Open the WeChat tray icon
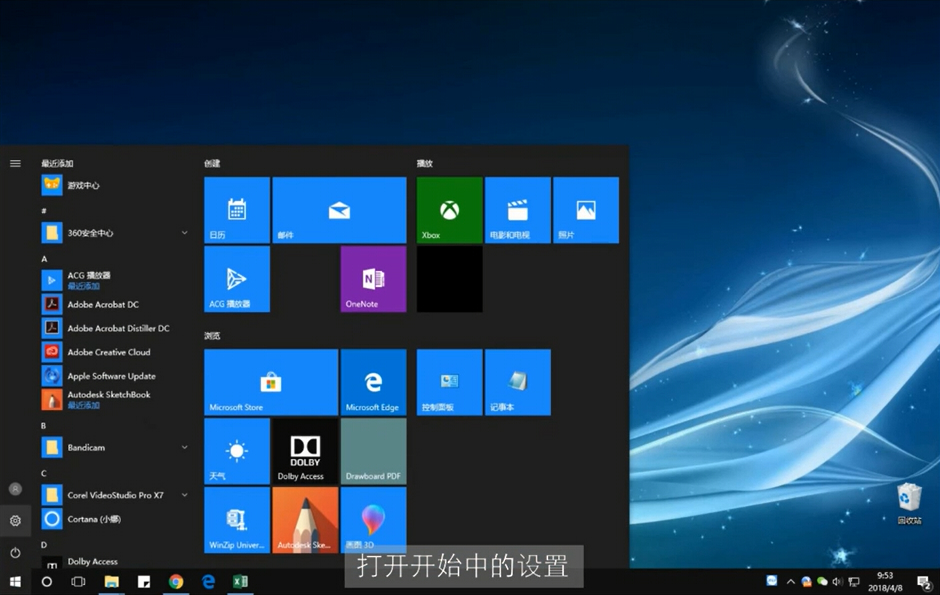Viewport: 940px width, 595px height. [822, 581]
